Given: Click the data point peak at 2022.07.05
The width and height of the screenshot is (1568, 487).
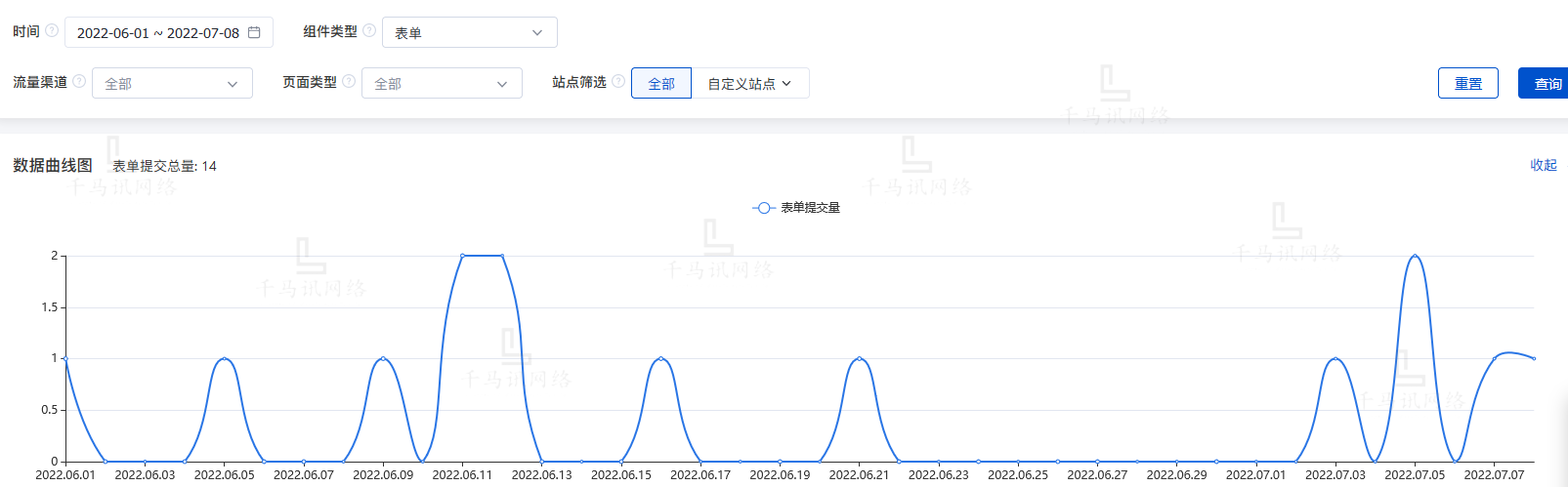Looking at the screenshot, I should click(x=1415, y=256).
